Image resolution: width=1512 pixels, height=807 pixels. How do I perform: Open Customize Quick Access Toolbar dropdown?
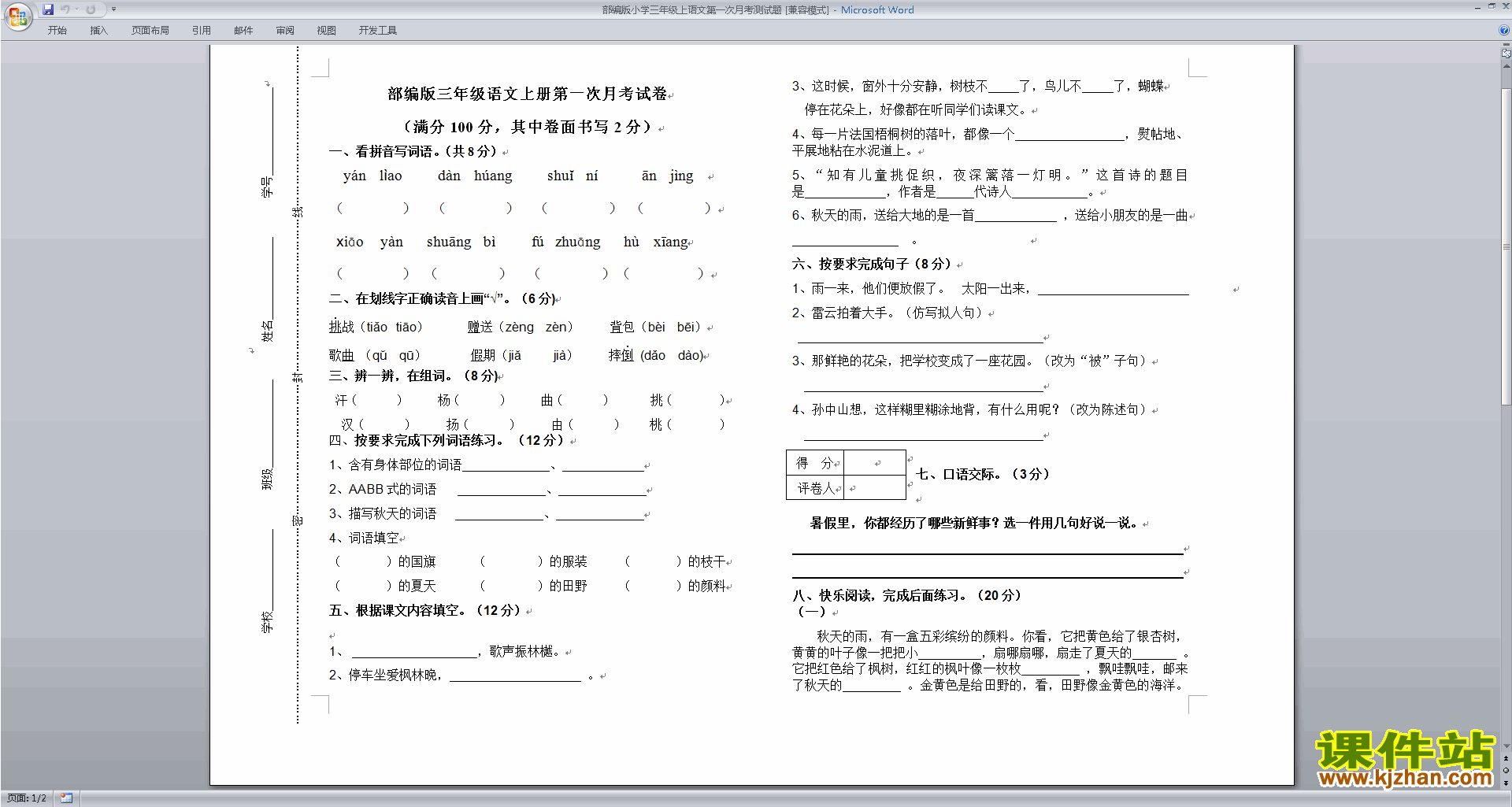tap(113, 9)
